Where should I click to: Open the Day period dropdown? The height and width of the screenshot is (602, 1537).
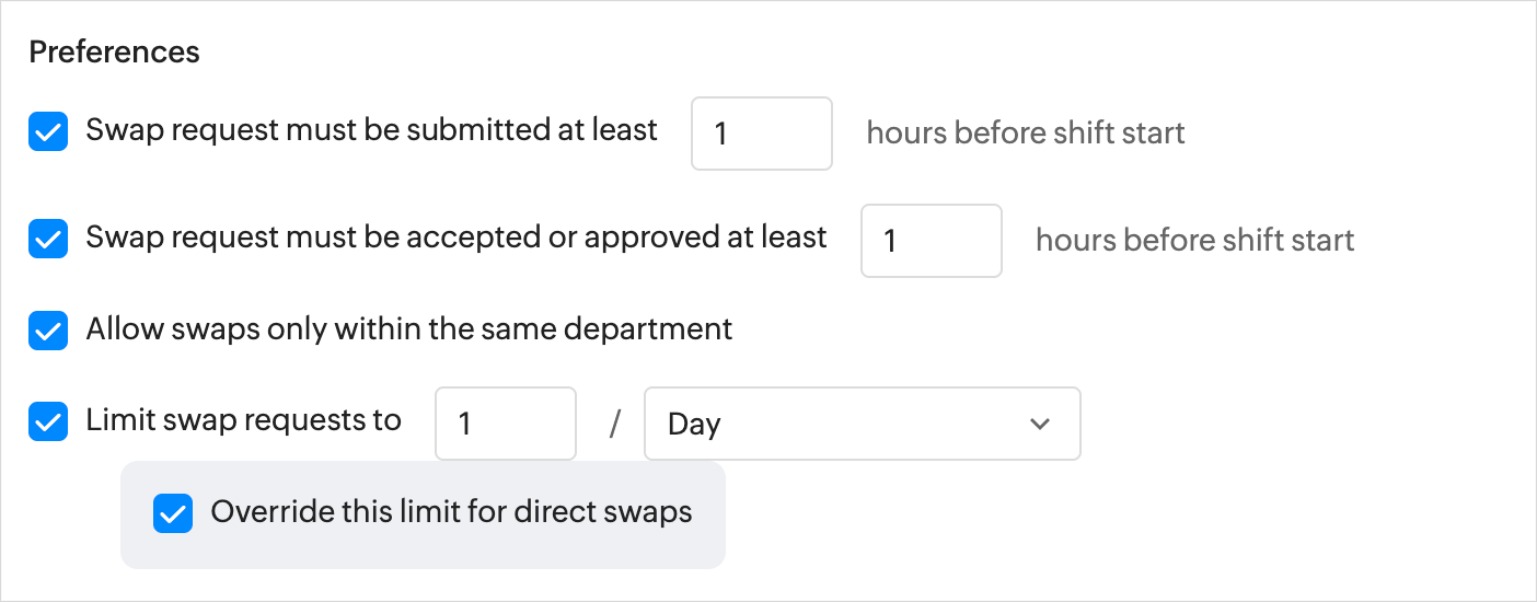(862, 423)
